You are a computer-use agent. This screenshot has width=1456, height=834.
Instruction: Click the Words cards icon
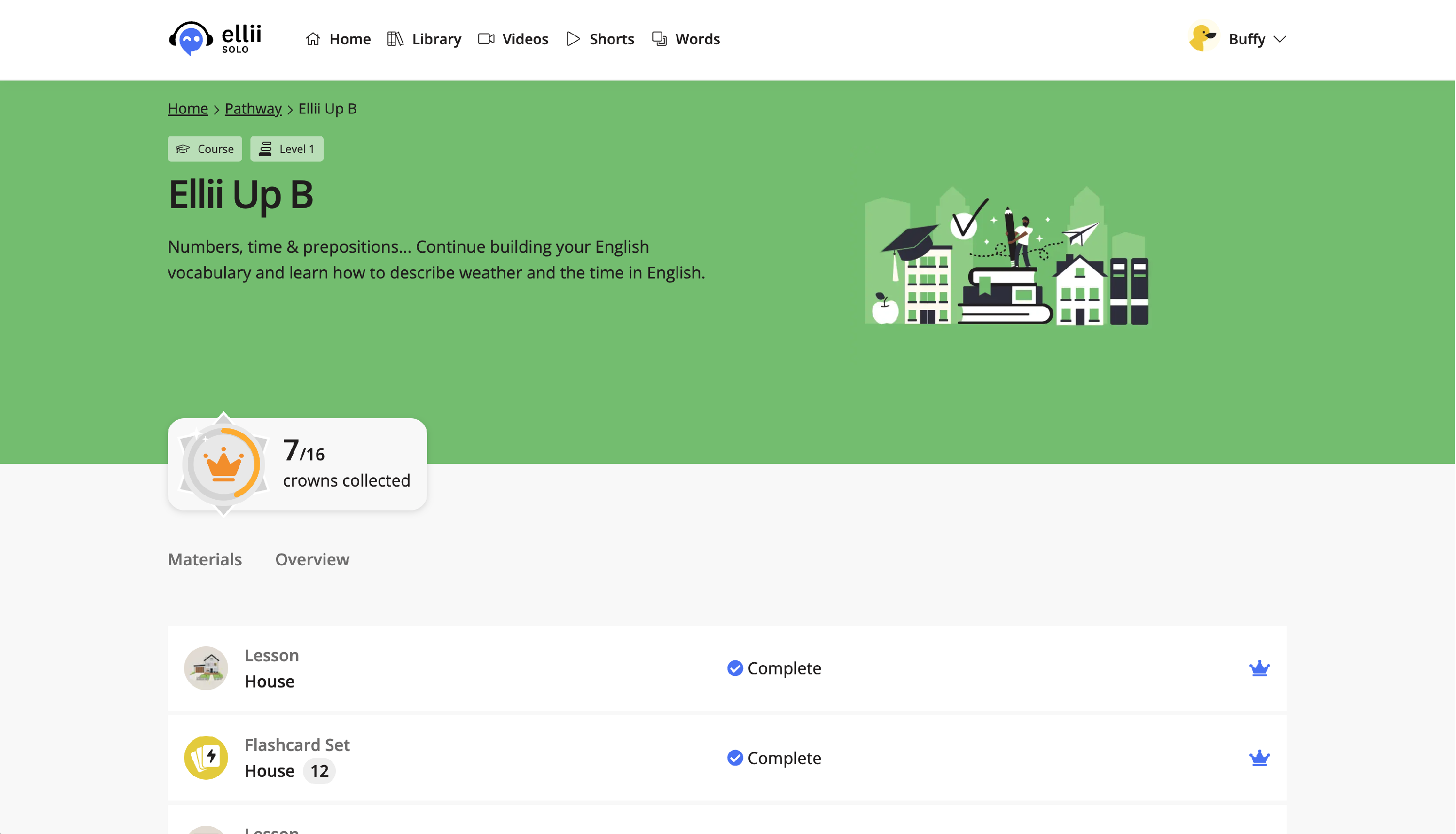pyautogui.click(x=660, y=39)
